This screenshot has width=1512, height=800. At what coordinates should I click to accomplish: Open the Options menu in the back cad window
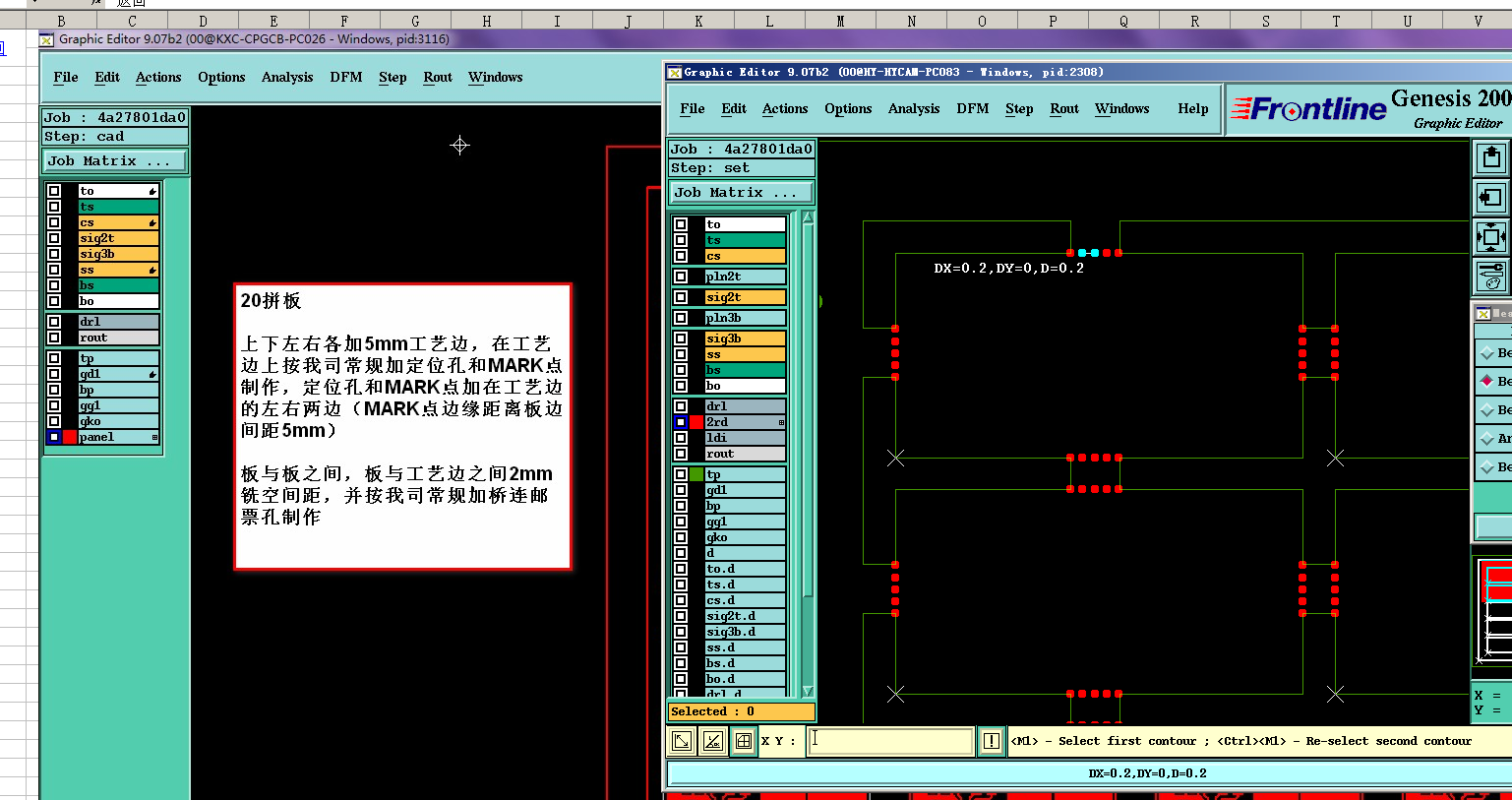pos(221,77)
